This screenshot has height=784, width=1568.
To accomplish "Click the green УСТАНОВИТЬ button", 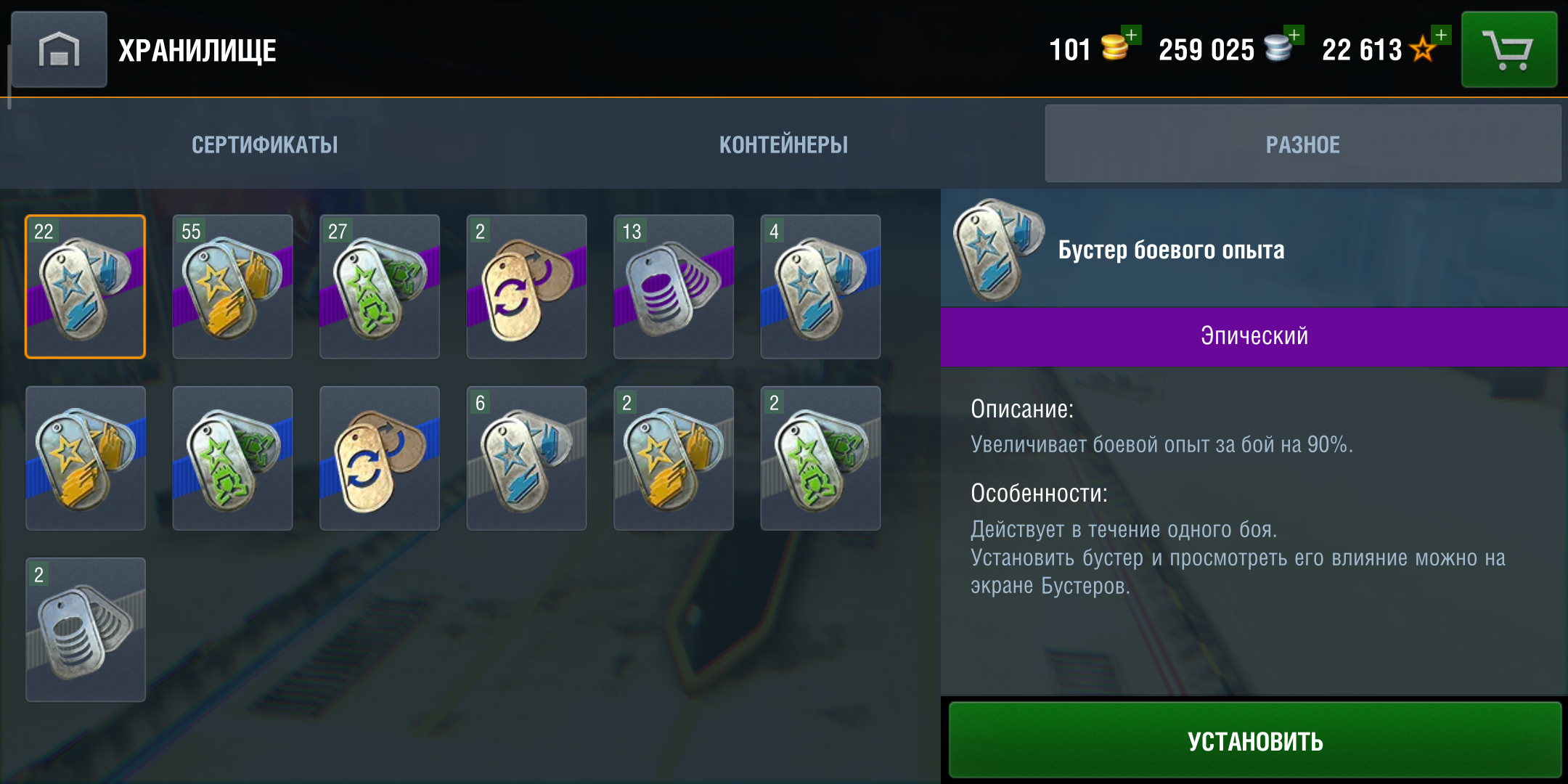I will (x=1255, y=740).
